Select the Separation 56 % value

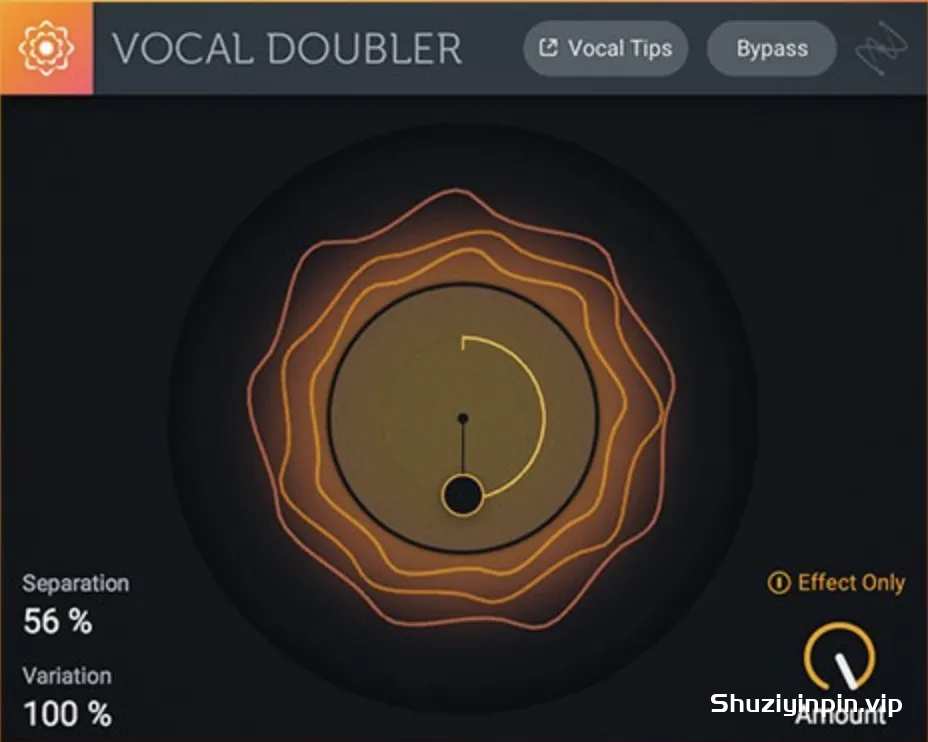[58, 621]
